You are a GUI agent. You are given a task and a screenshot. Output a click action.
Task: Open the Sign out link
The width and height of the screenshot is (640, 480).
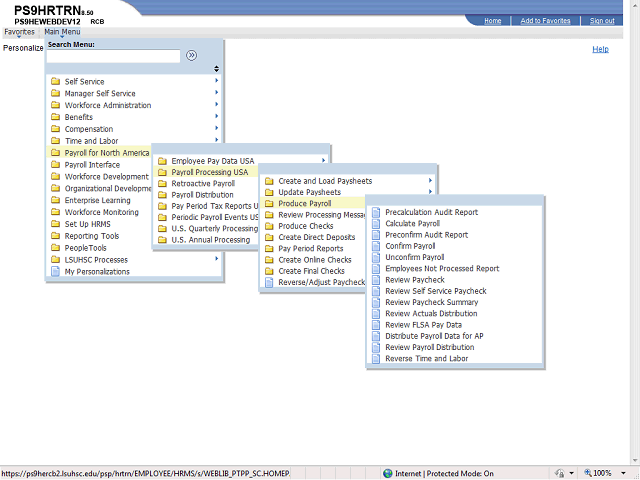click(x=602, y=20)
